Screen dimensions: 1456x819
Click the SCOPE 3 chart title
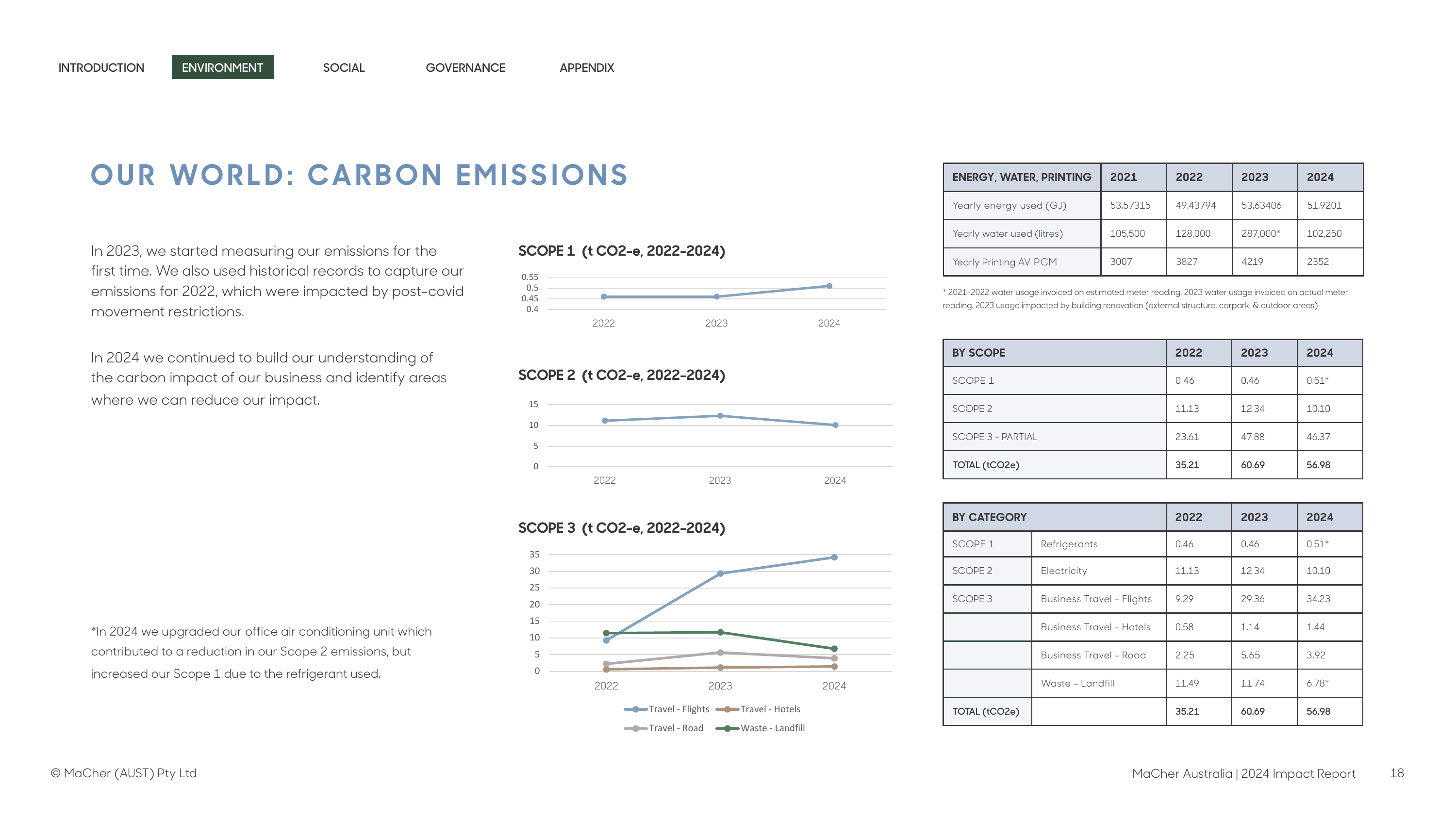click(x=622, y=528)
